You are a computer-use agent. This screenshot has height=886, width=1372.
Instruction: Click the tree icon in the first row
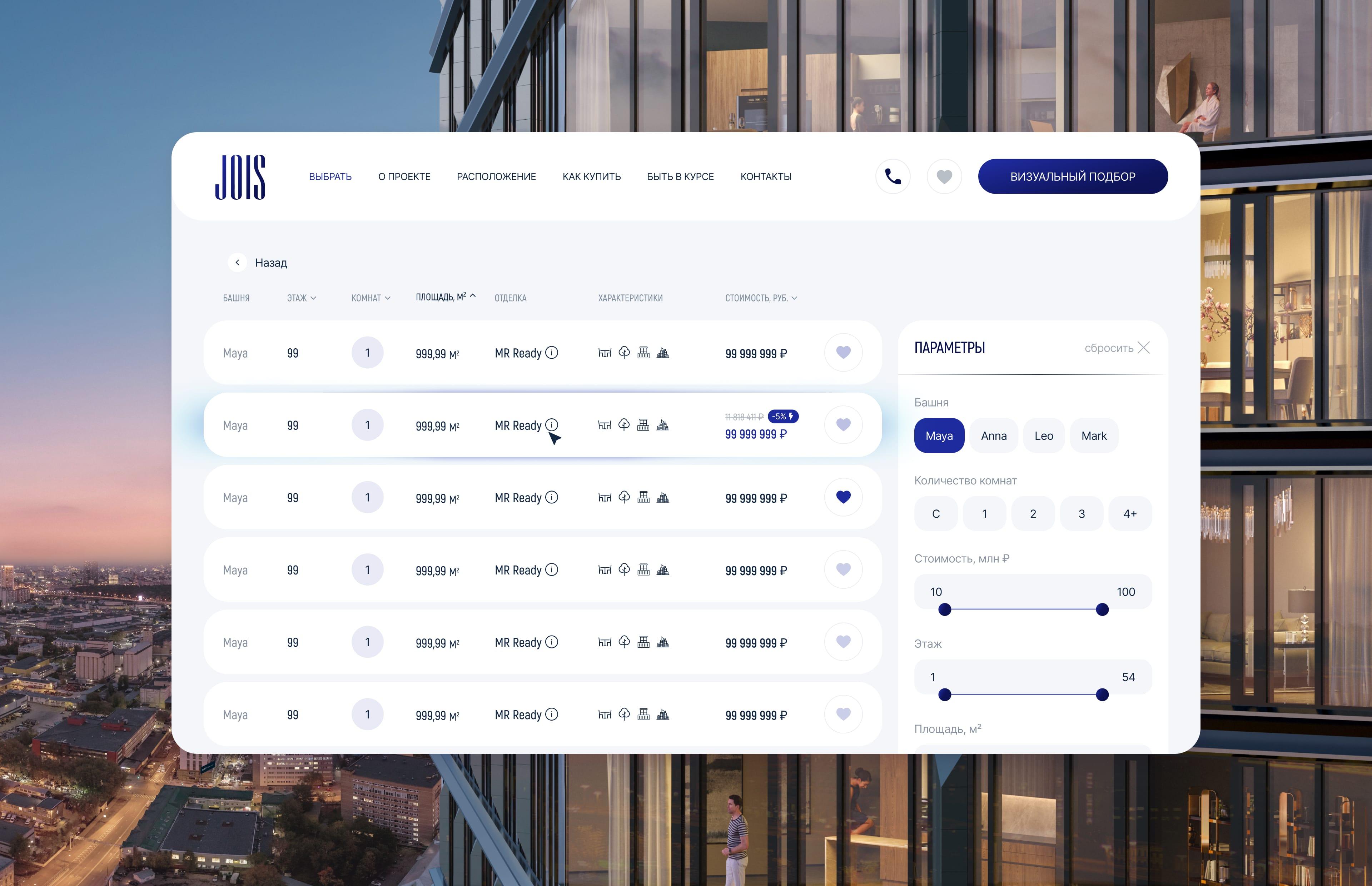click(x=624, y=352)
